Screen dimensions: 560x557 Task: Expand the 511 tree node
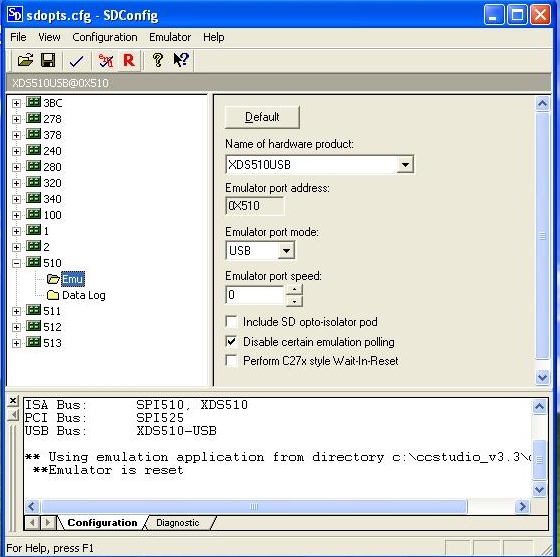pyautogui.click(x=16, y=311)
